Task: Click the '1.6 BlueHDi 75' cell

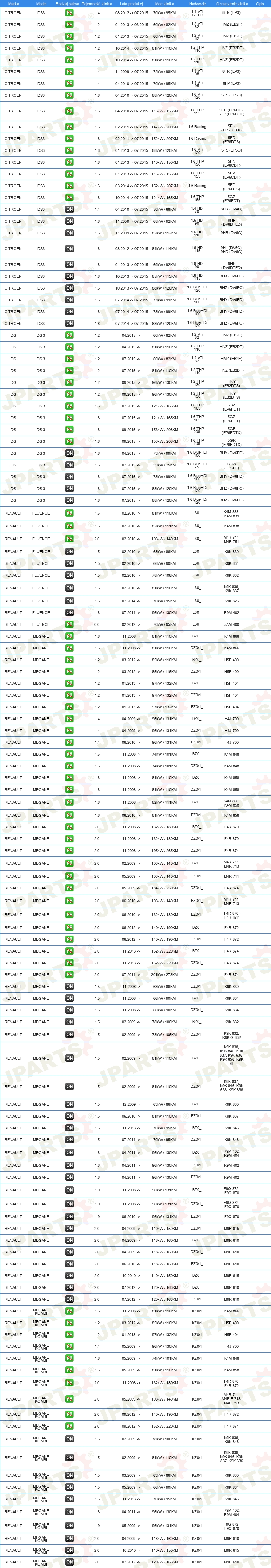Action: click(x=197, y=465)
